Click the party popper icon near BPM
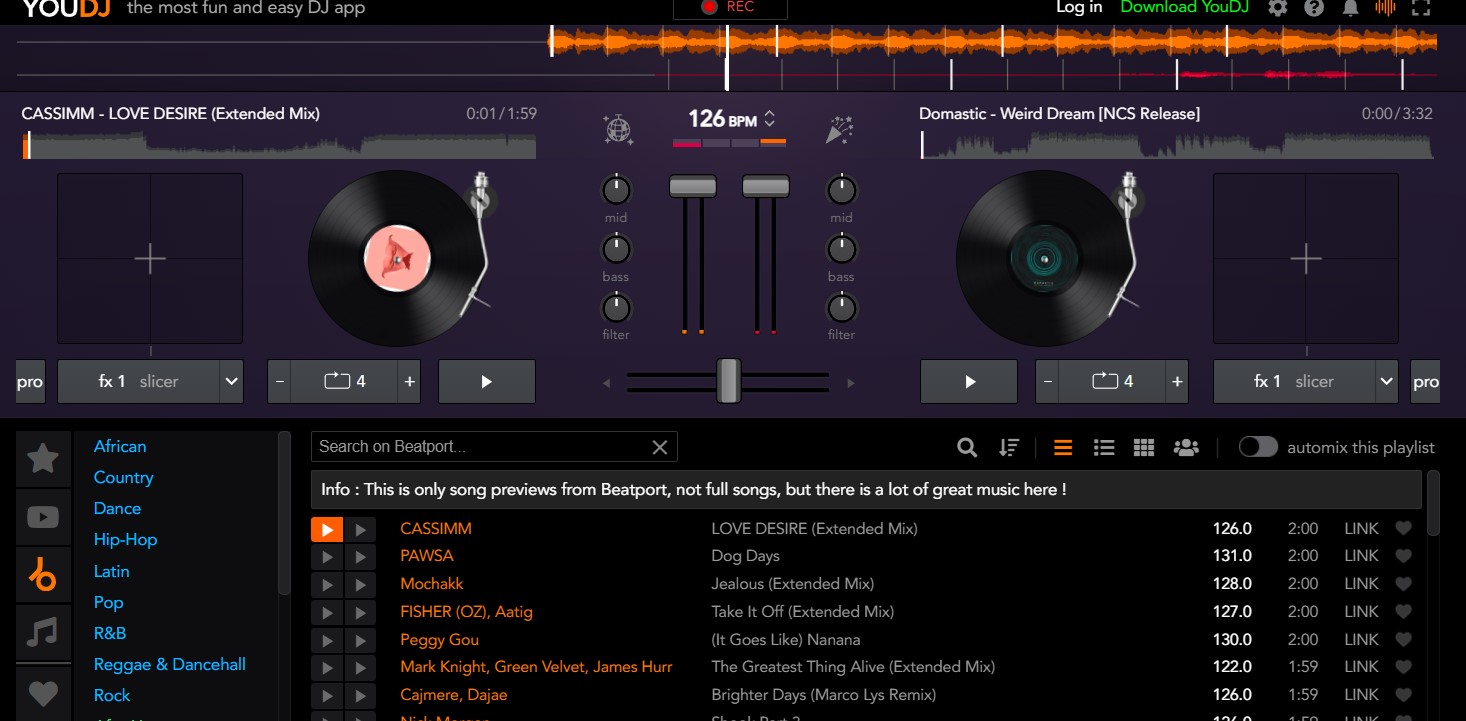This screenshot has height=721, width=1466. [x=838, y=130]
